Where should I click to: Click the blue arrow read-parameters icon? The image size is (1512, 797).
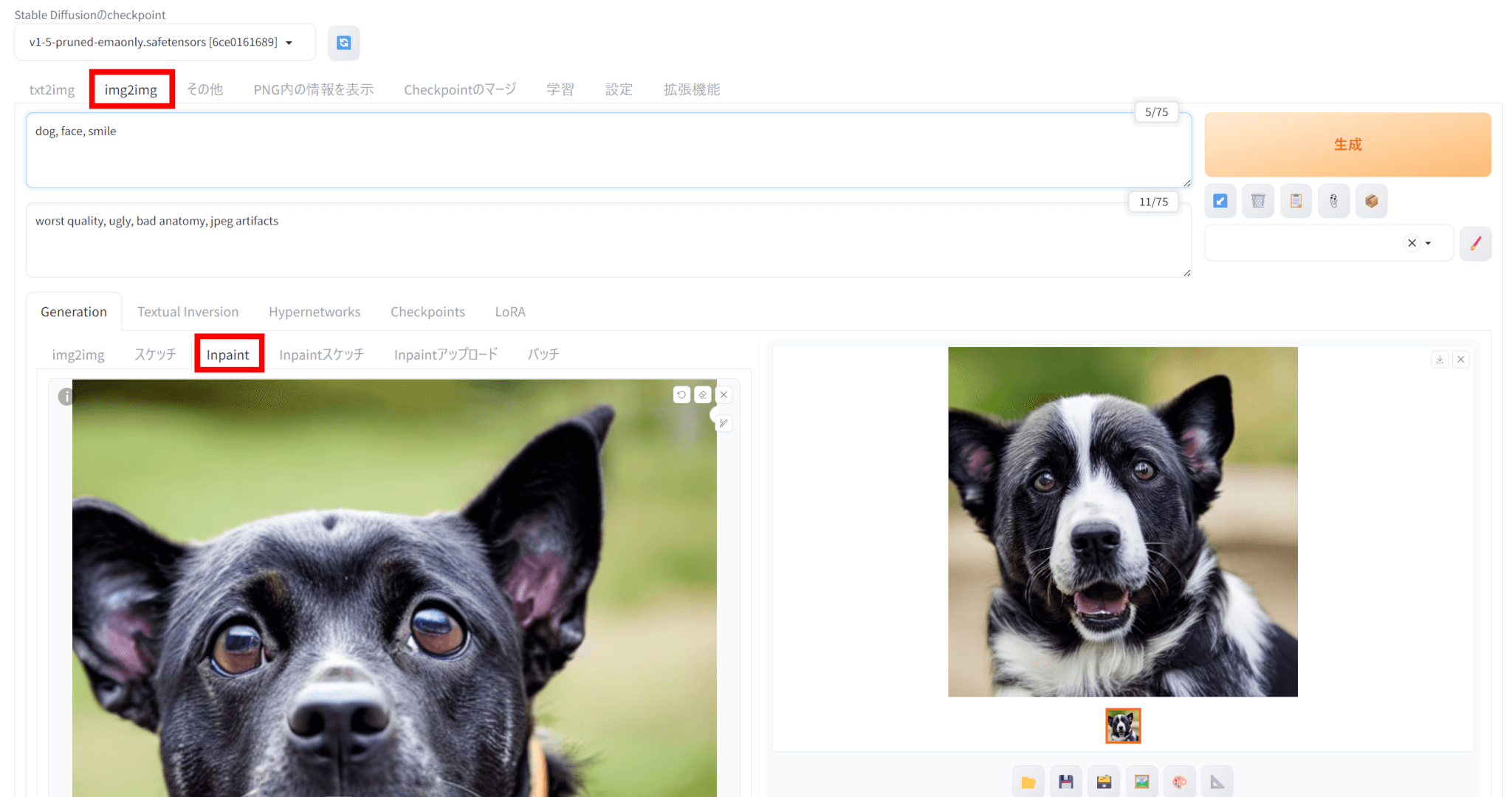pyautogui.click(x=1220, y=201)
